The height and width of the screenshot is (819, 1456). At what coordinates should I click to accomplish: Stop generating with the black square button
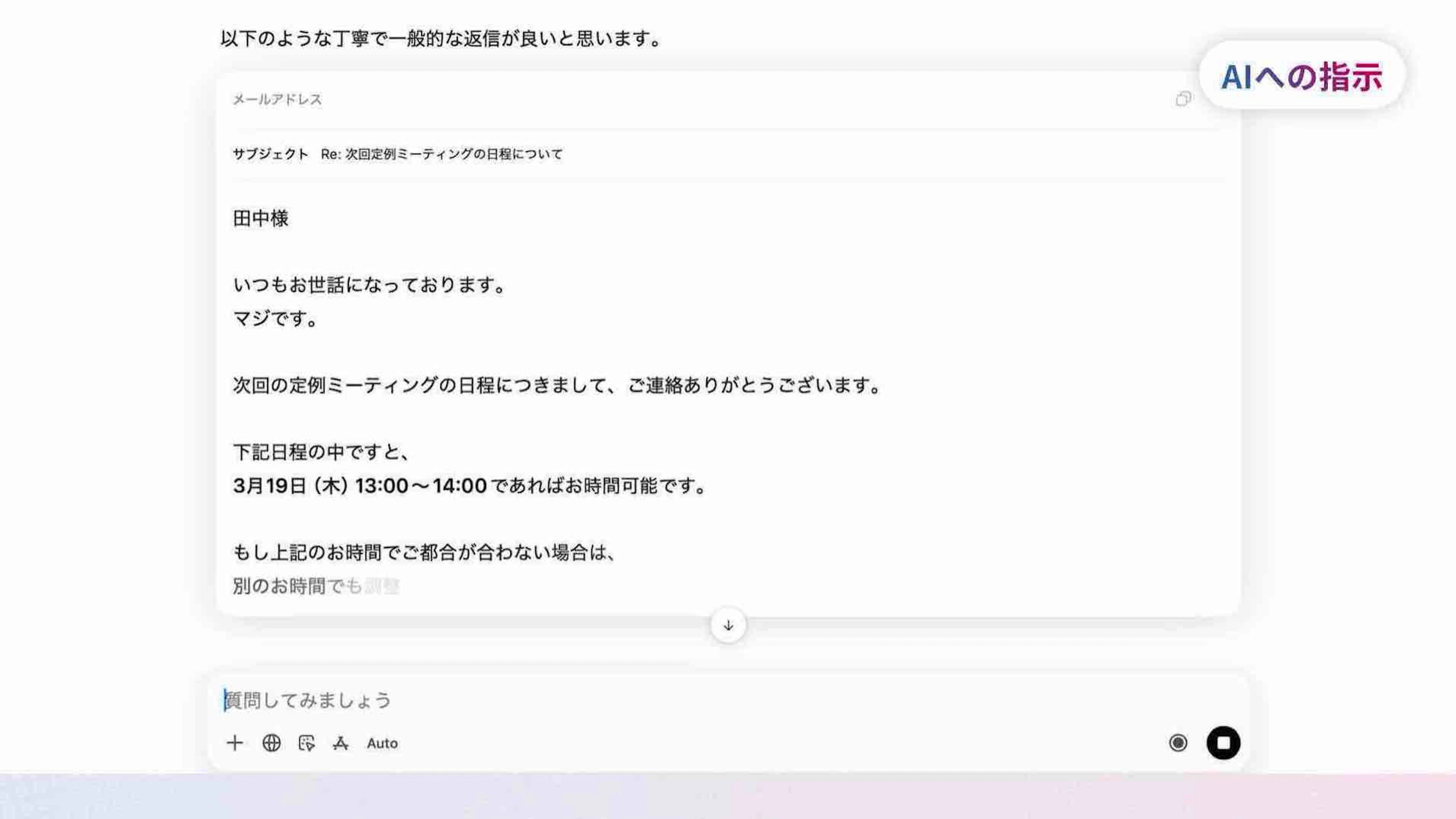tap(1223, 743)
